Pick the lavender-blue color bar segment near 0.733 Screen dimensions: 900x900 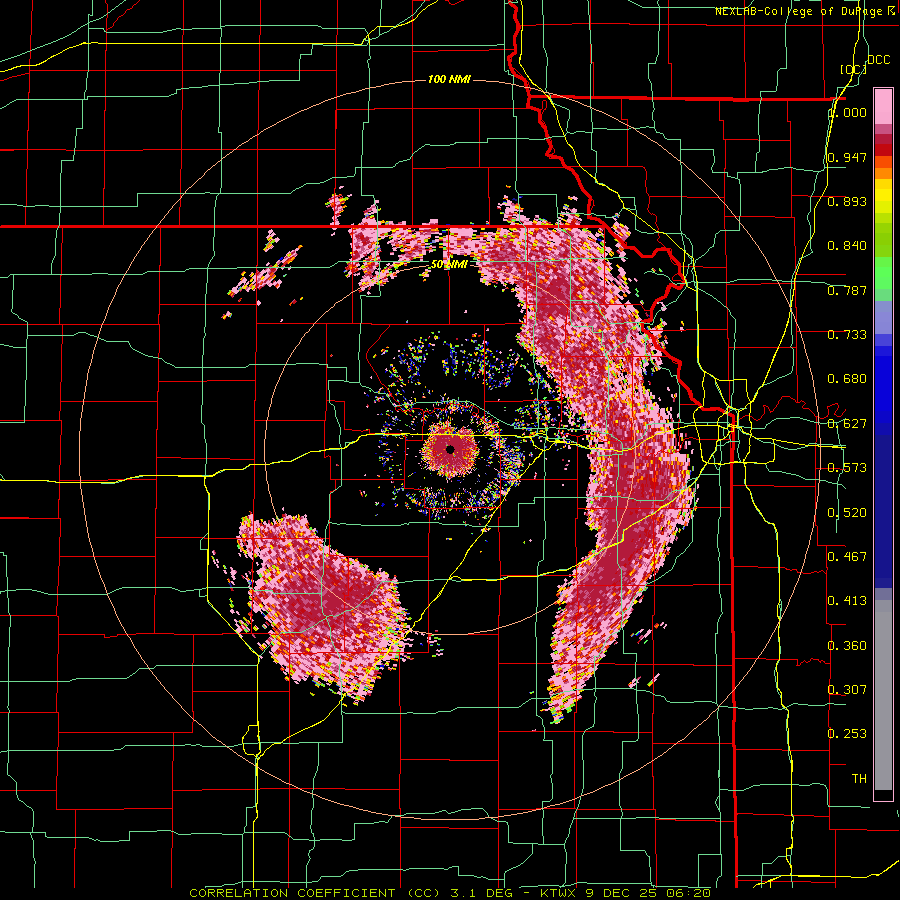coord(883,317)
